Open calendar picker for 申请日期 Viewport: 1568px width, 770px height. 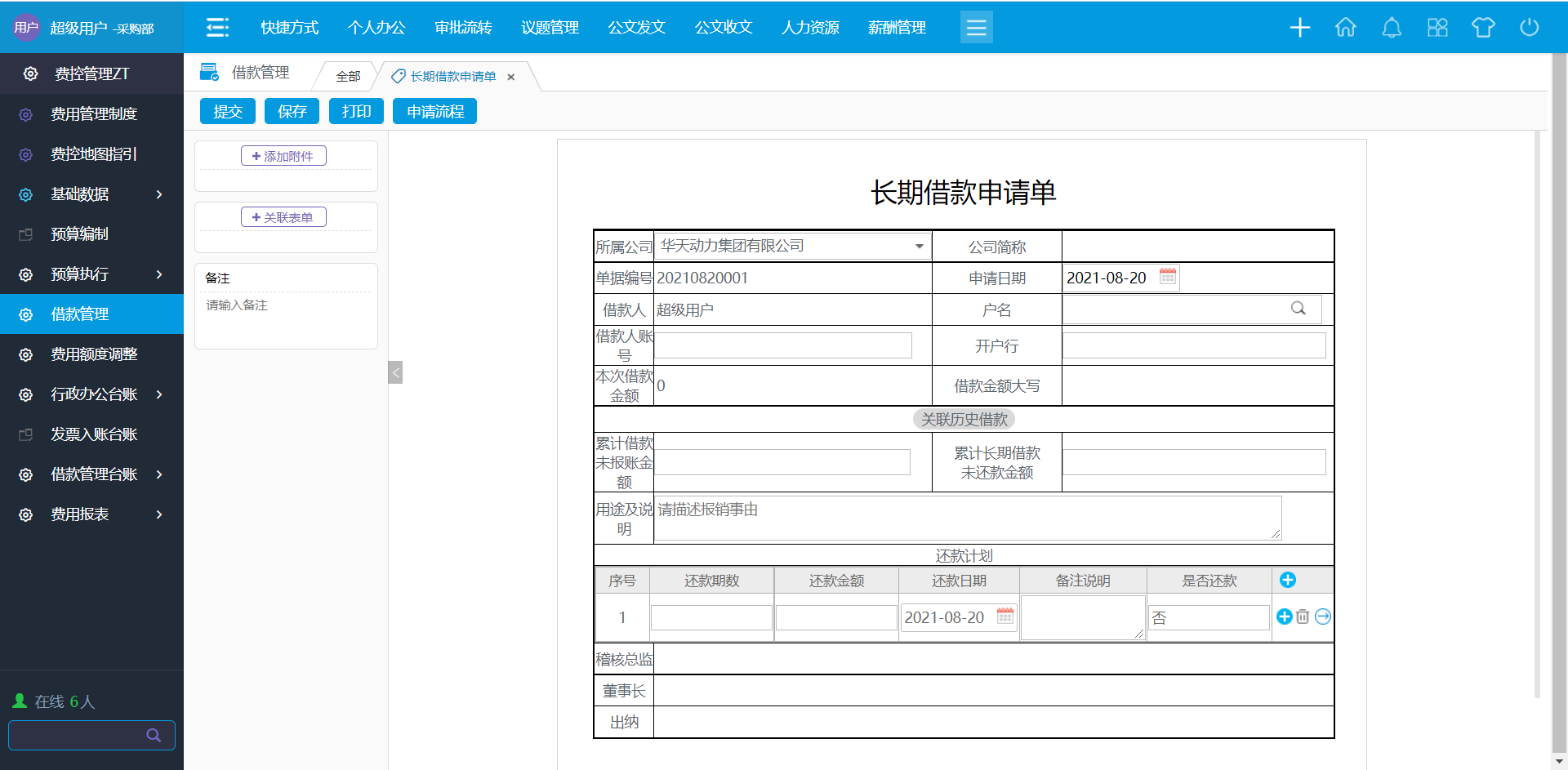[x=1168, y=277]
